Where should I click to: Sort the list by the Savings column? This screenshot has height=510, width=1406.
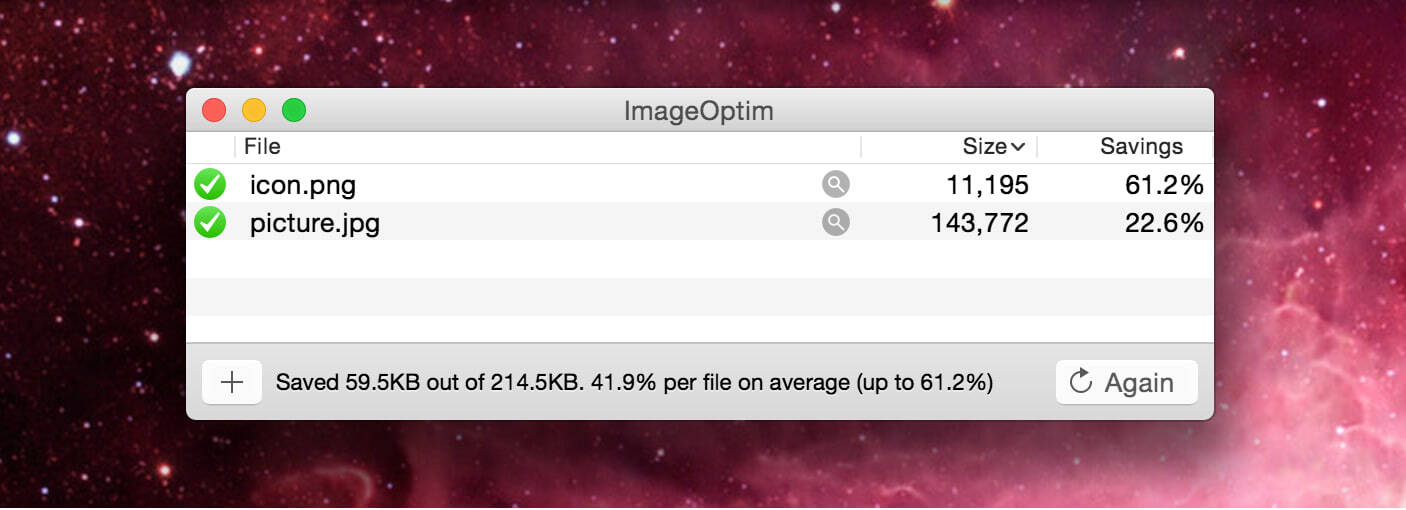tap(1126, 147)
